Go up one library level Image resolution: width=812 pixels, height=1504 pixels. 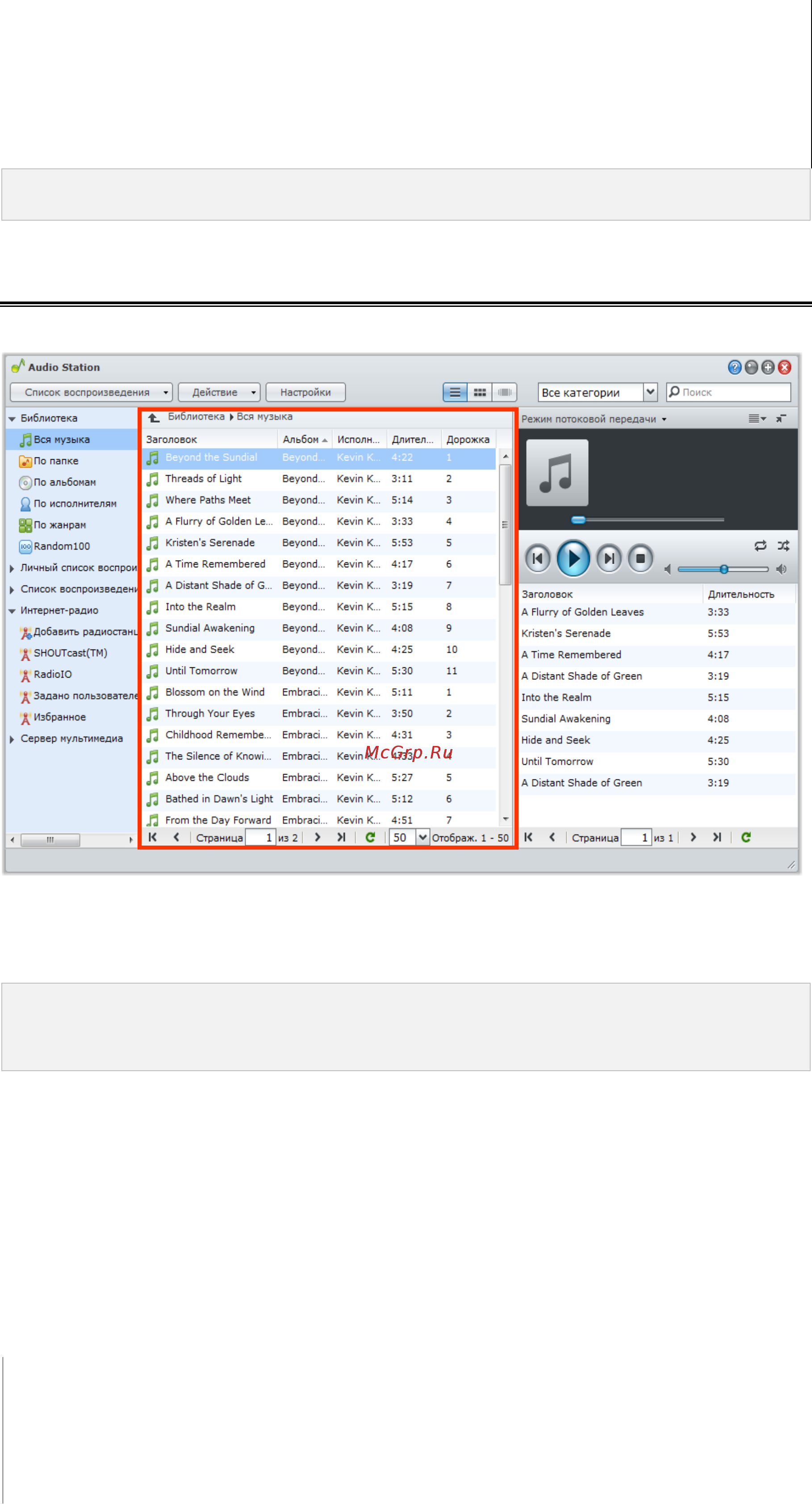pos(154,418)
